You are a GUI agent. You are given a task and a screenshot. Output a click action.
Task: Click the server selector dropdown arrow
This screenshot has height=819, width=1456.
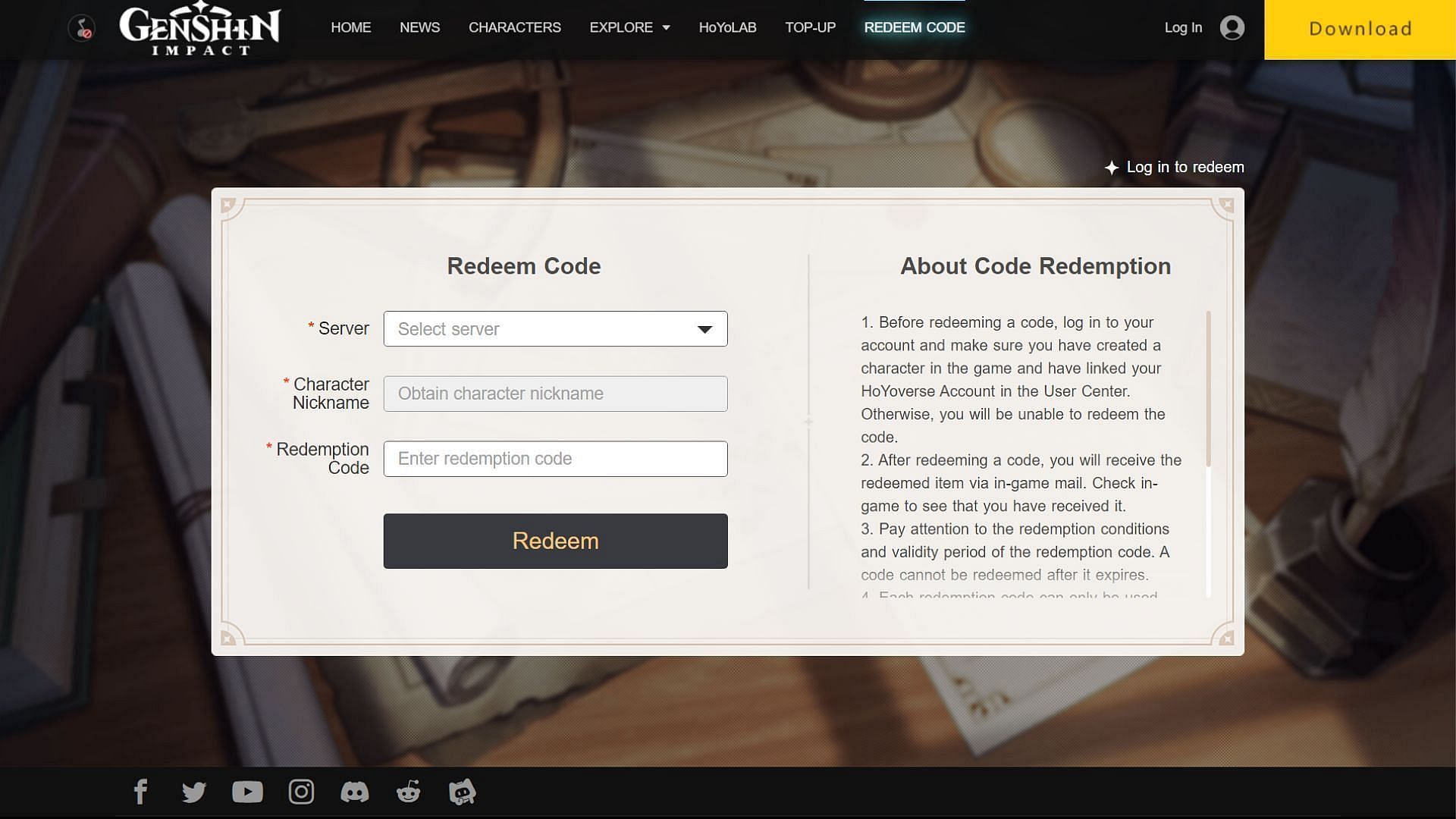coord(706,328)
